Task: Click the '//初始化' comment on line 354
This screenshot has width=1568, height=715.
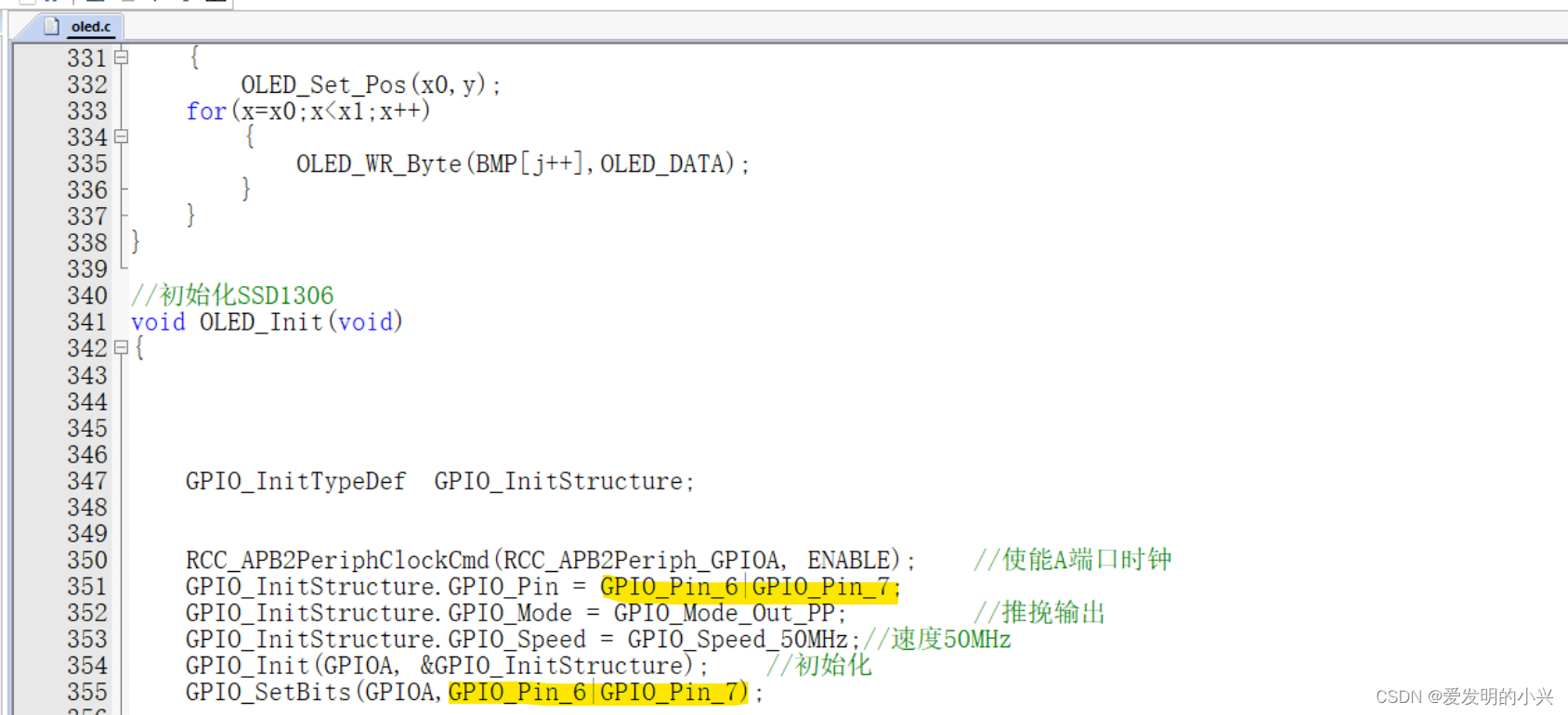Action: tap(819, 665)
